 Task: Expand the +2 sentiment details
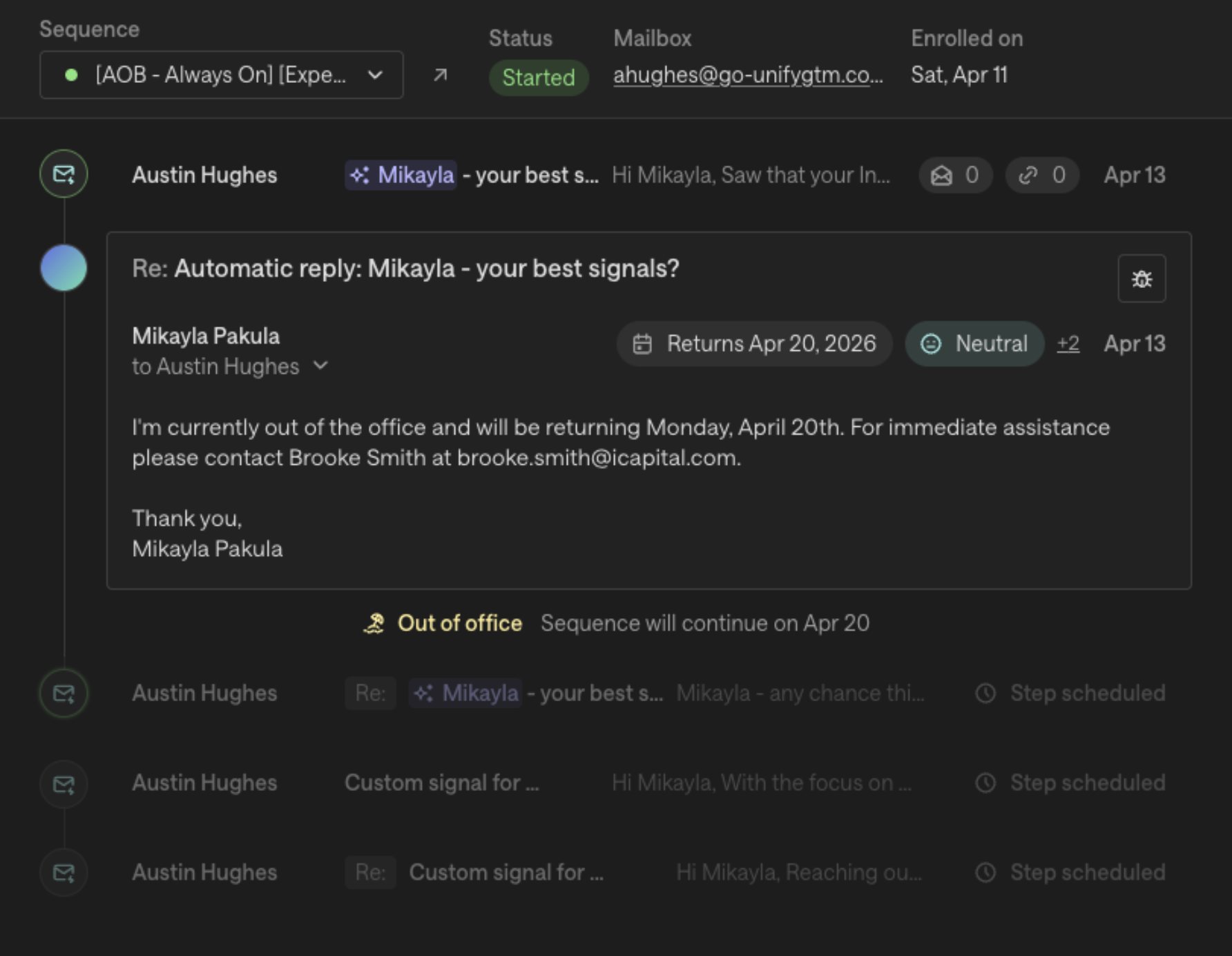1068,343
